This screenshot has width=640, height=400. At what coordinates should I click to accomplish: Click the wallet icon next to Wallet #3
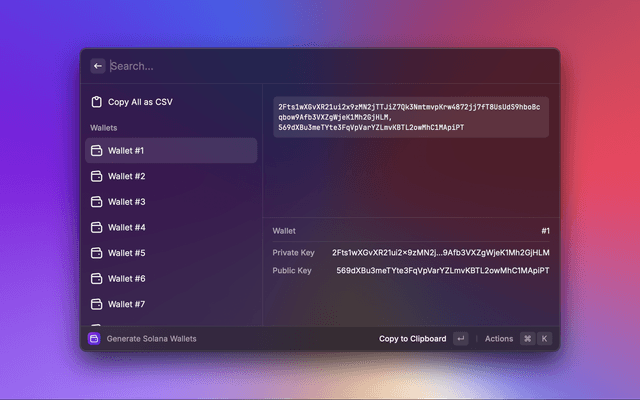[x=97, y=202]
